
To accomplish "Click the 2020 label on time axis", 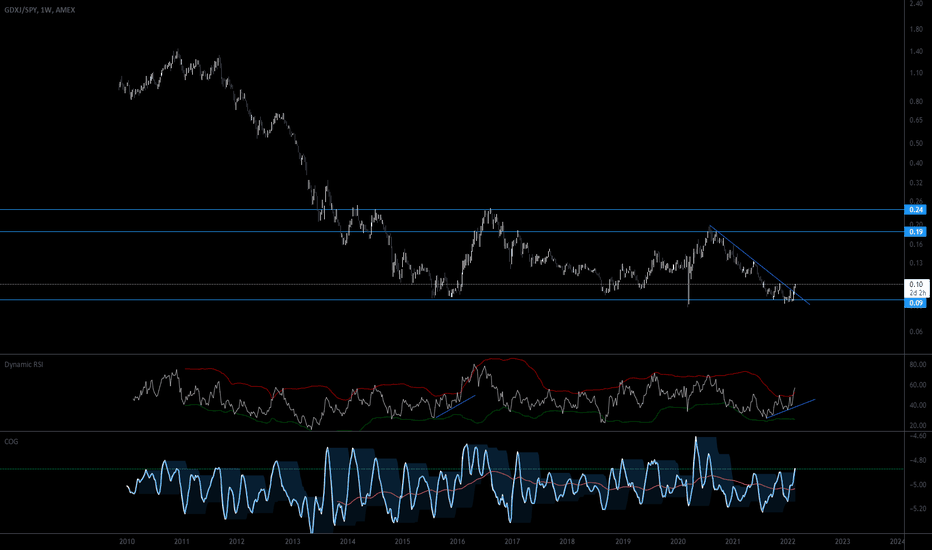I will click(x=678, y=542).
